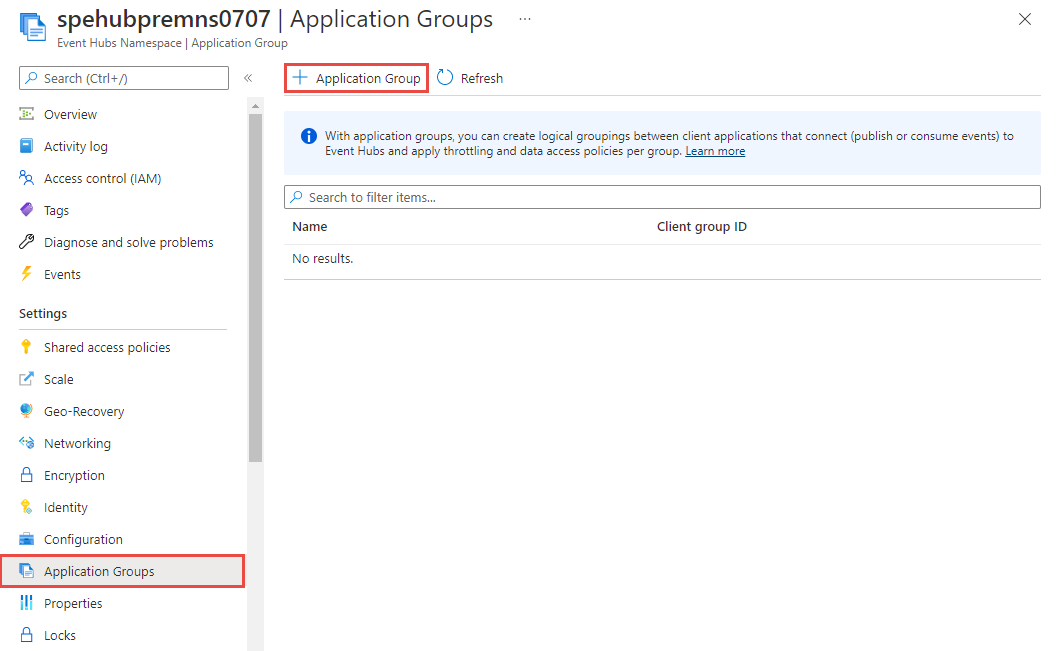This screenshot has height=651, width=1058.
Task: Click the Application Groups sidebar icon
Action: (26, 571)
